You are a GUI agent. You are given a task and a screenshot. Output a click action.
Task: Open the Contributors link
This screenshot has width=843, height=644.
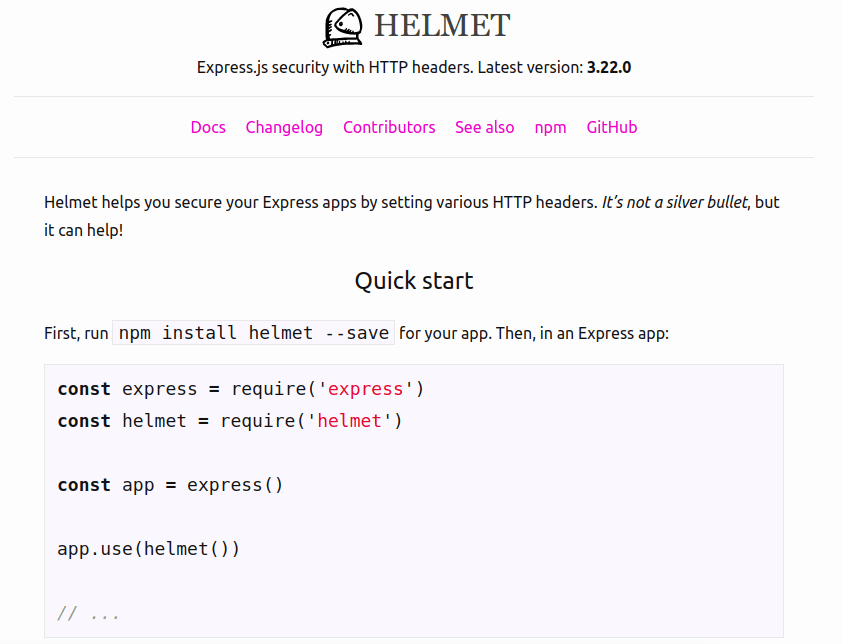coord(389,127)
